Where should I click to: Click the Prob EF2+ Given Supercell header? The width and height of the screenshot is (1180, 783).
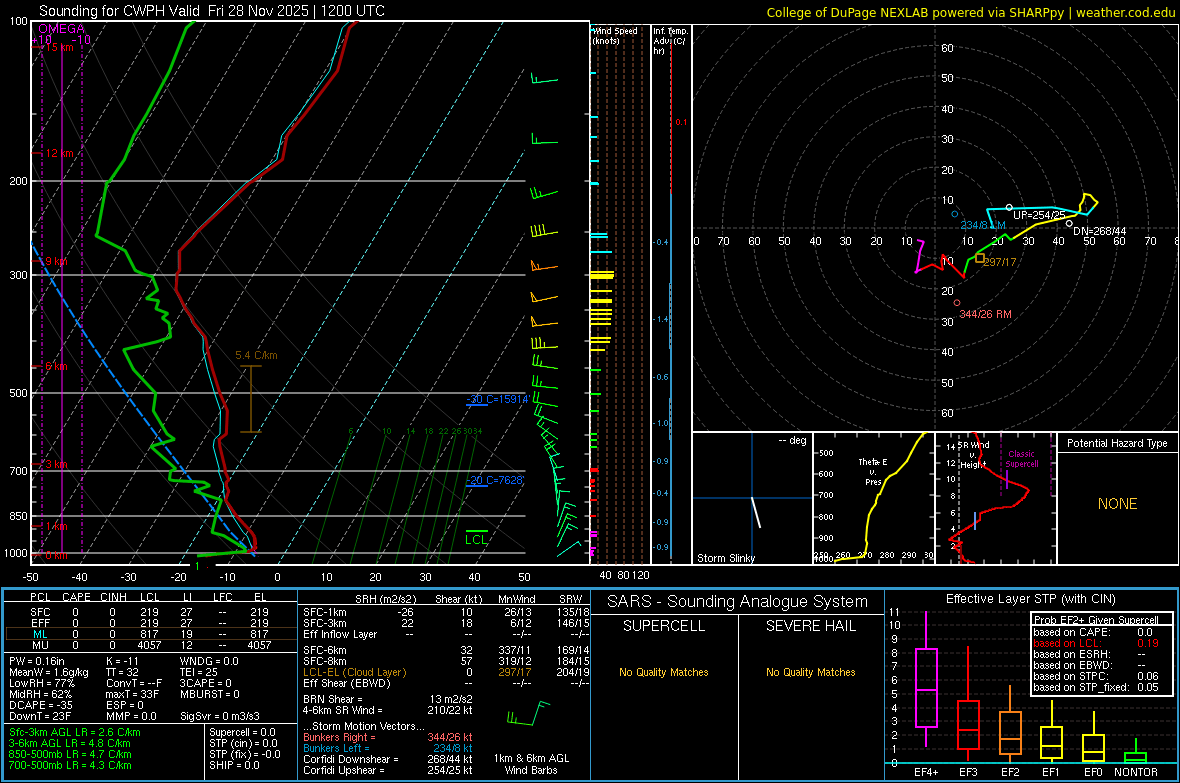(x=1096, y=620)
